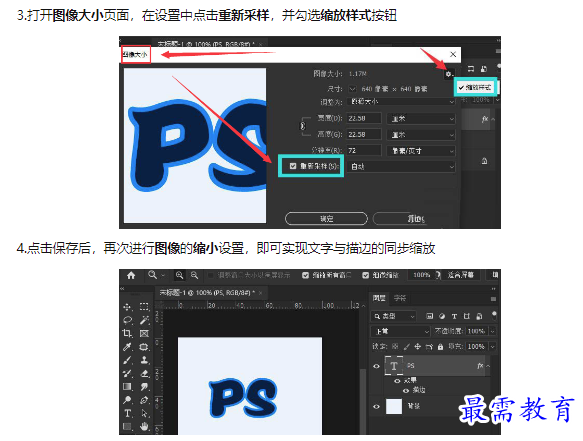
Task: Toggle the 重新采样 checkbox
Action: coord(293,166)
